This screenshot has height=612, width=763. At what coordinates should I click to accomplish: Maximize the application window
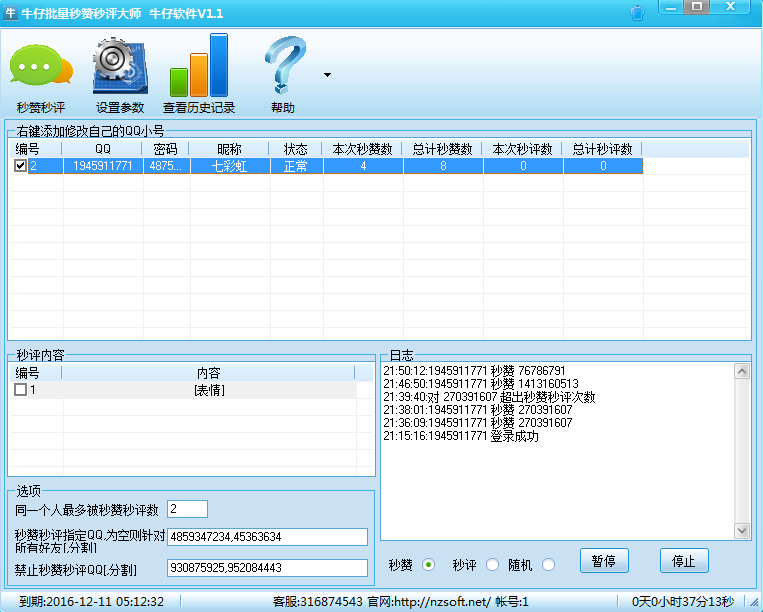(697, 7)
